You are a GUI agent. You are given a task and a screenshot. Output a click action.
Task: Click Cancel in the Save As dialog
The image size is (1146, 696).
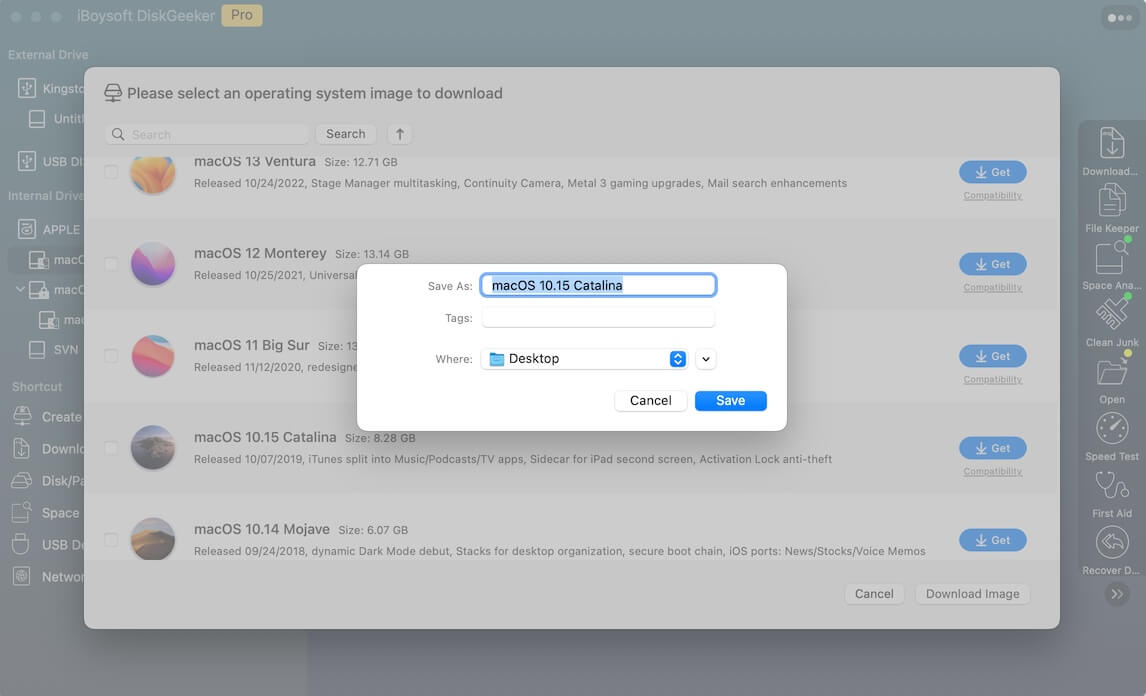(650, 401)
